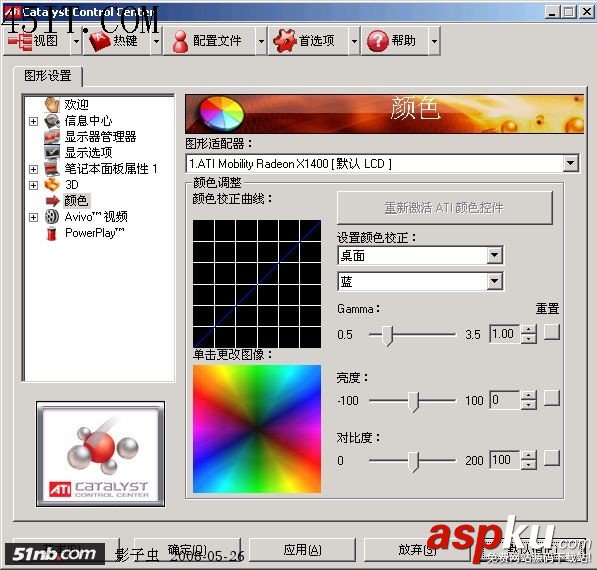Expand the 信息中心 tree node
The height and width of the screenshot is (570, 597).
pos(34,121)
